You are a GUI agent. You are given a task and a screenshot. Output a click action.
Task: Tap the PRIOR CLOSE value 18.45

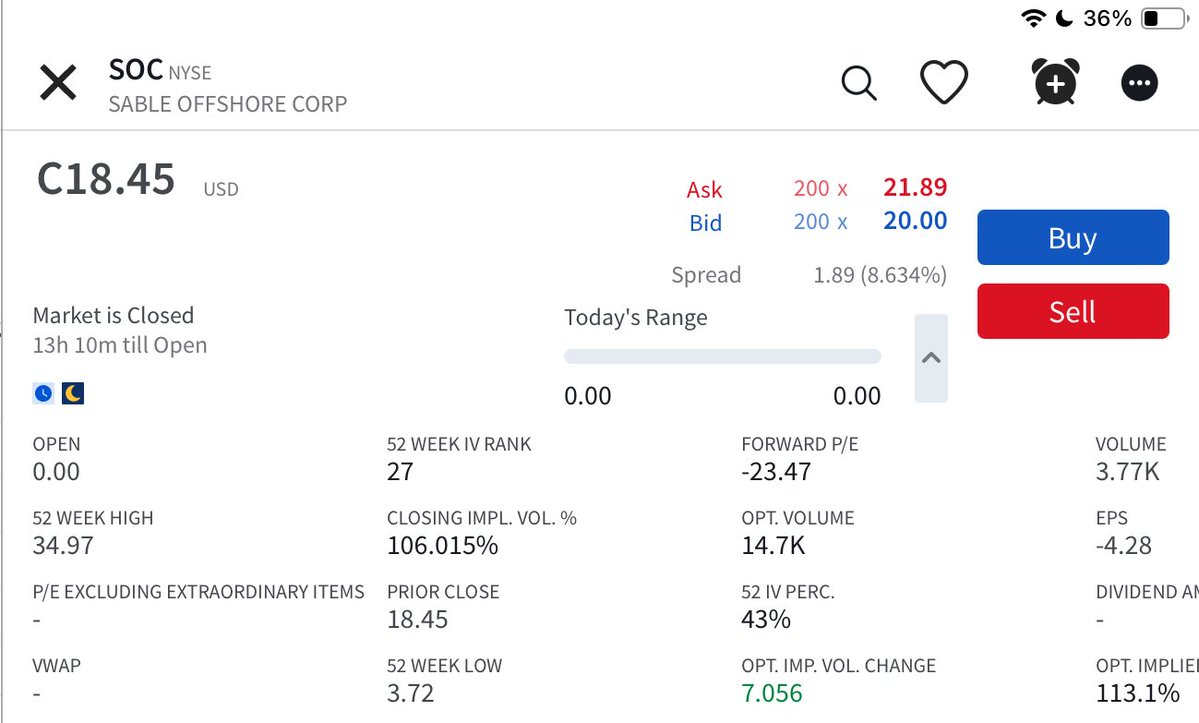pos(418,619)
